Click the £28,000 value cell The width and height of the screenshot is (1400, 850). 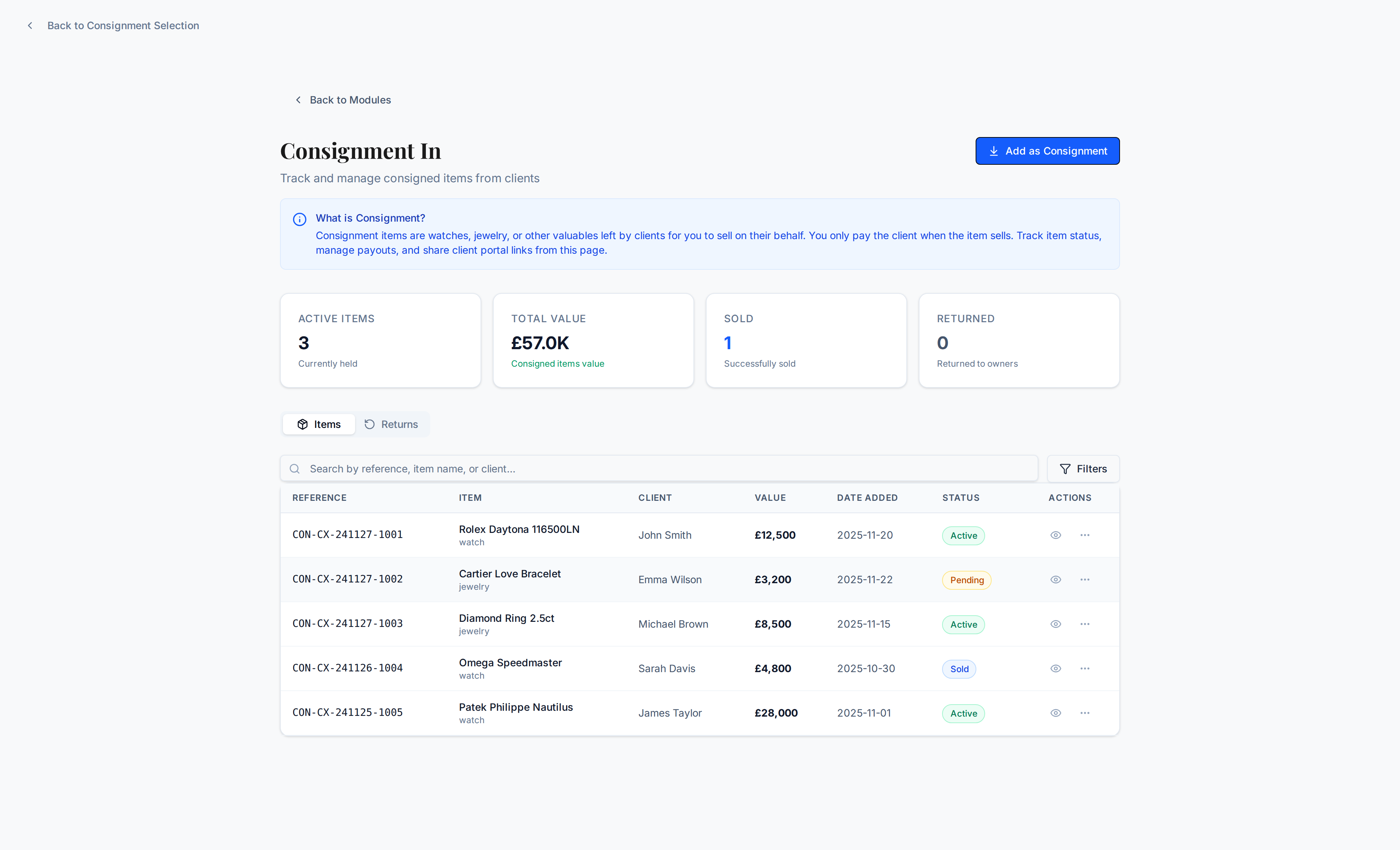point(775,713)
